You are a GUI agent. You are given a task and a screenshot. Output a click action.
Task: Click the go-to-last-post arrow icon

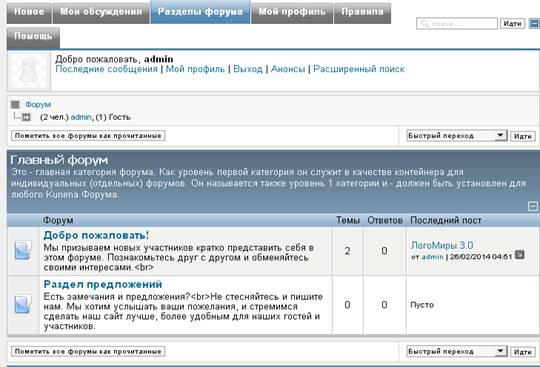click(x=520, y=255)
